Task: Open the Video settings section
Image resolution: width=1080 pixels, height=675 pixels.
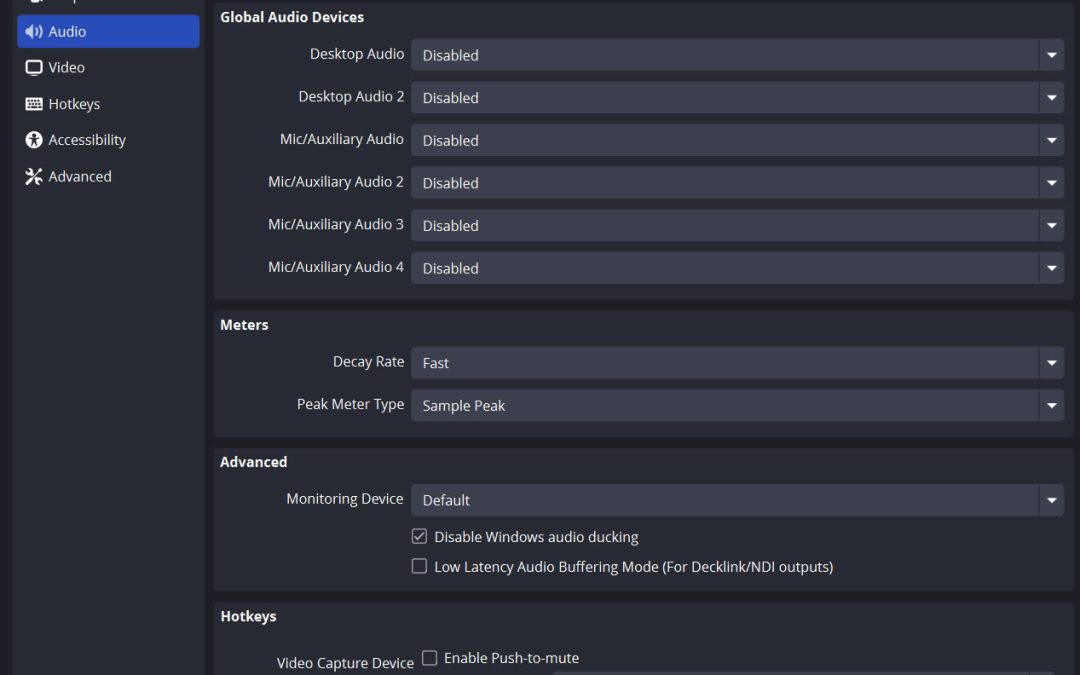Action: click(67, 68)
